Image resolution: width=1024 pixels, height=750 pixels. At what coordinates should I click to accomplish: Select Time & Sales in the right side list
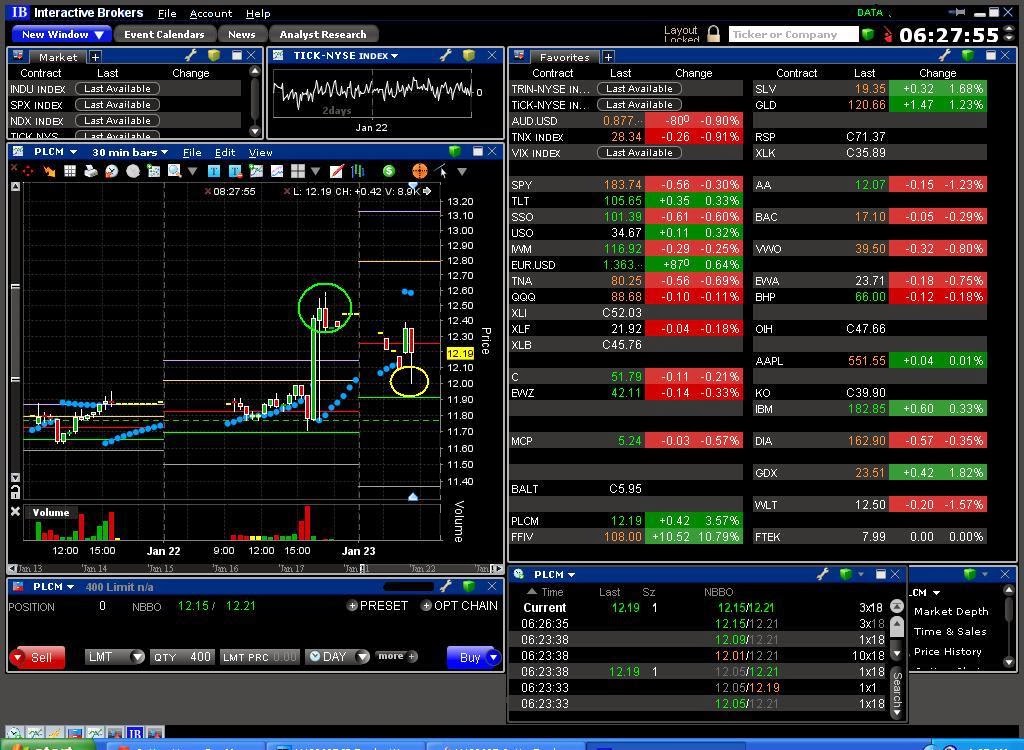click(x=950, y=631)
